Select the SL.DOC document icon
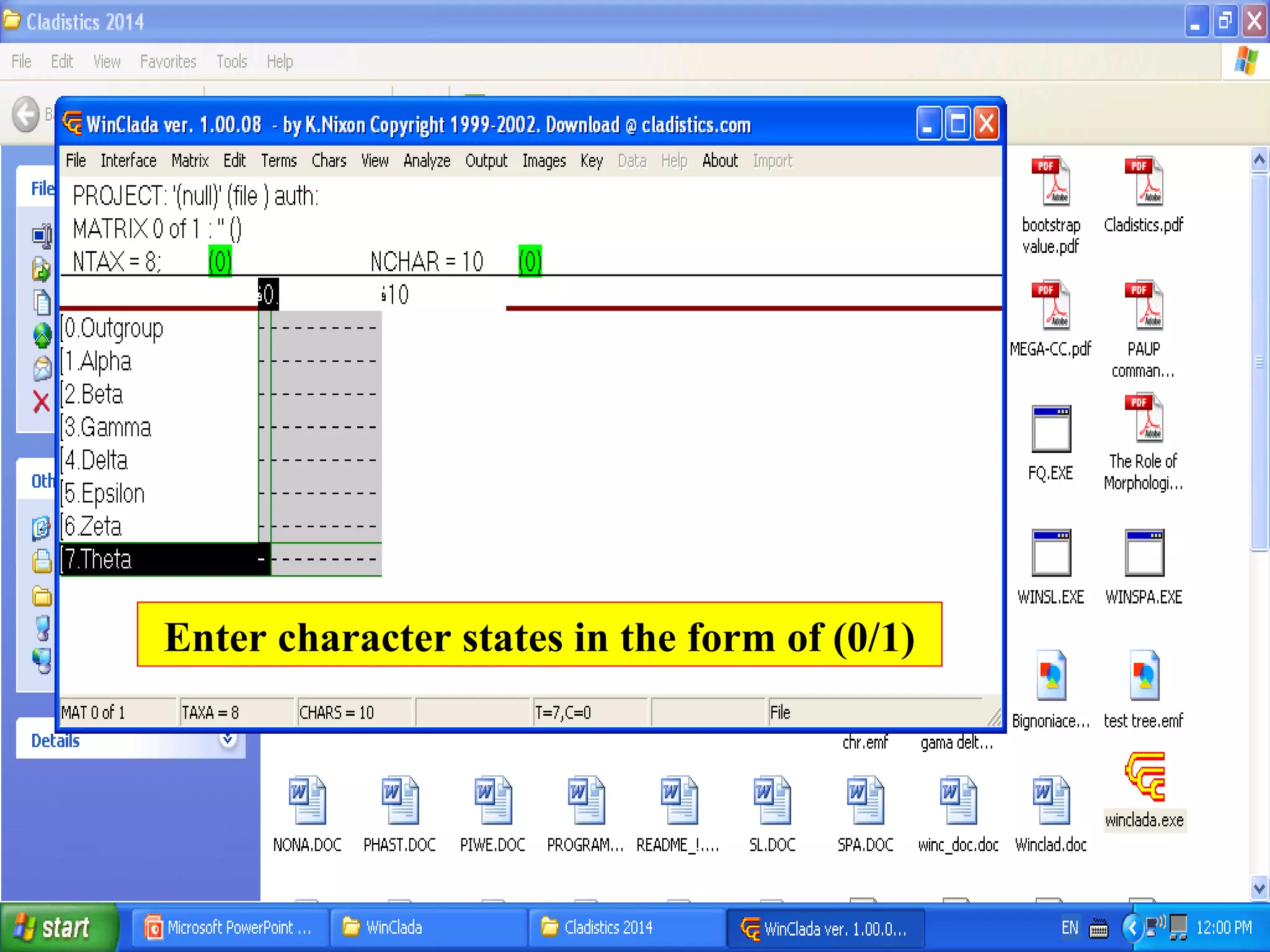The width and height of the screenshot is (1270, 952). pyautogui.click(x=772, y=800)
